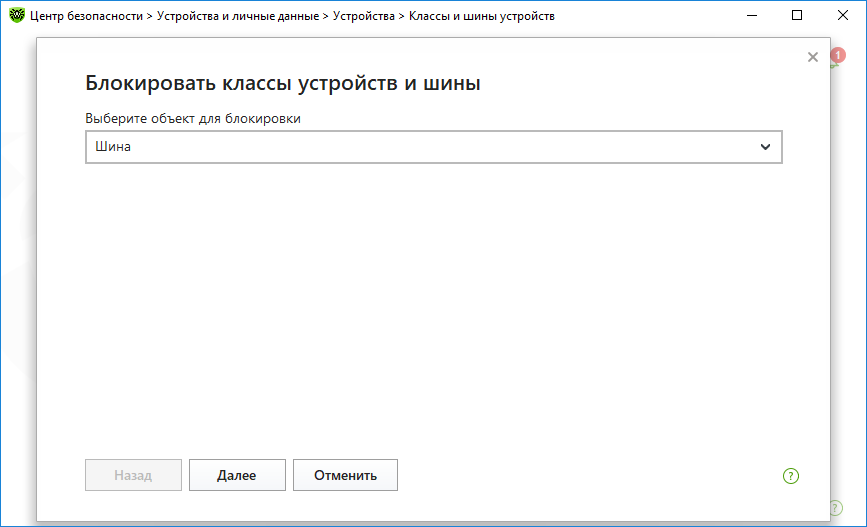Click Классы и шины устройств breadcrumb
Viewport: 867px width, 527px height.
point(482,16)
